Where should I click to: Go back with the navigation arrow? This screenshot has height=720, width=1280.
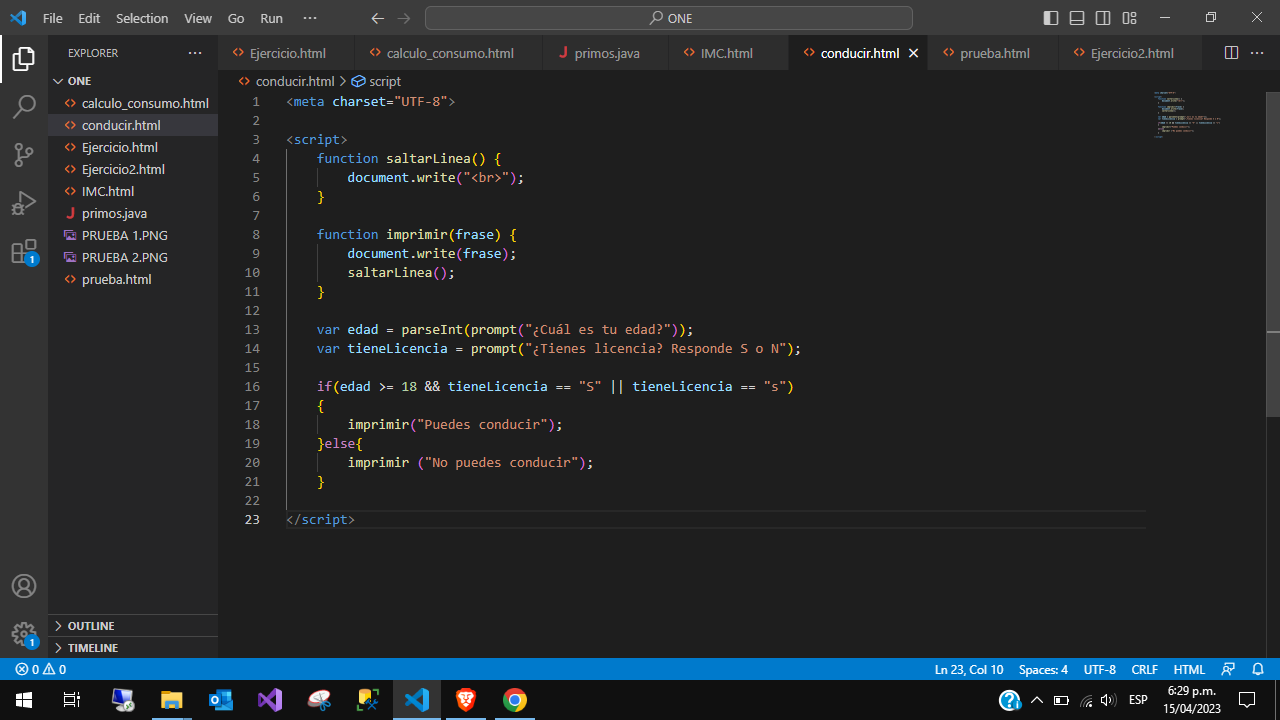pyautogui.click(x=377, y=18)
